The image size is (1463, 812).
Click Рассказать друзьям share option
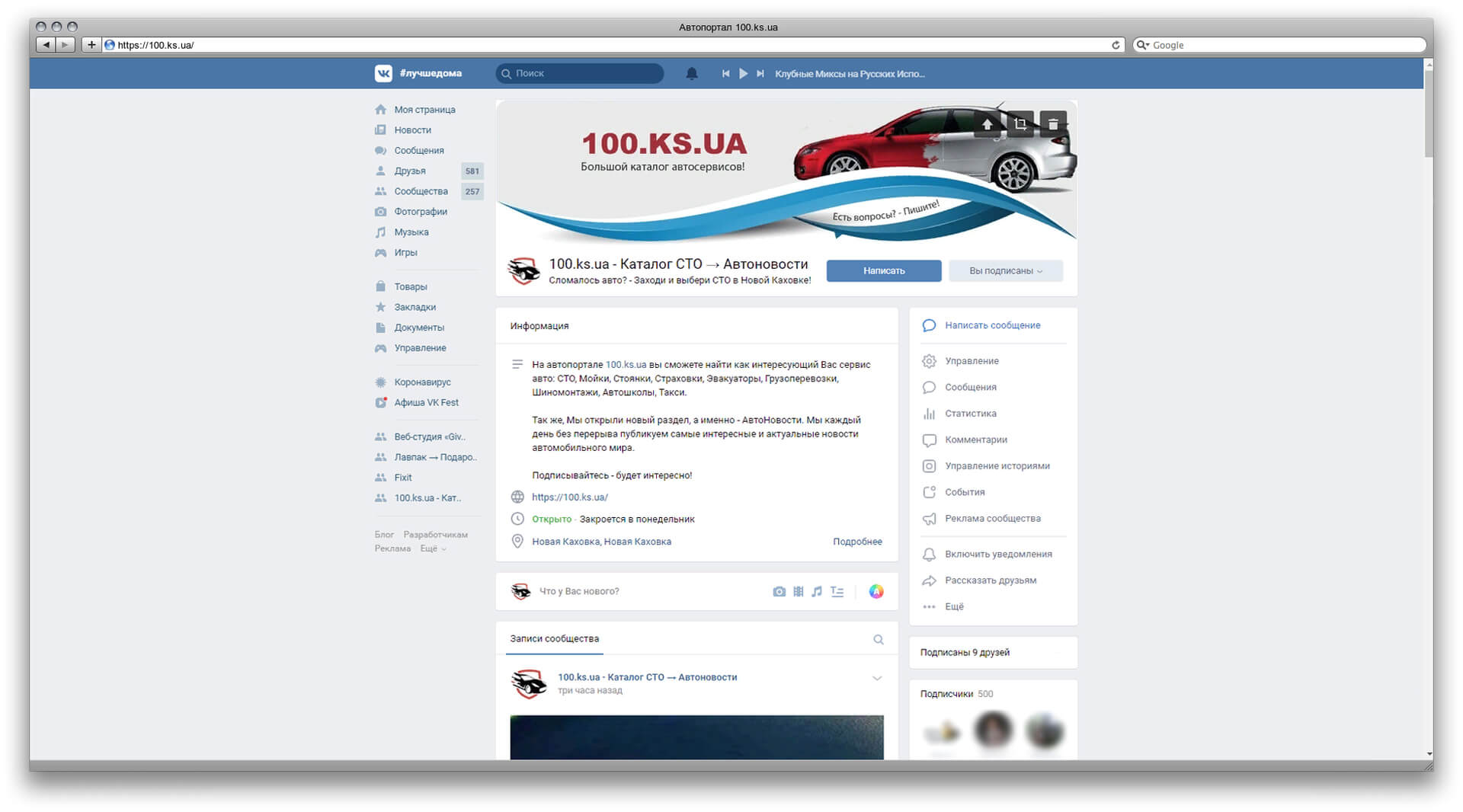(991, 580)
